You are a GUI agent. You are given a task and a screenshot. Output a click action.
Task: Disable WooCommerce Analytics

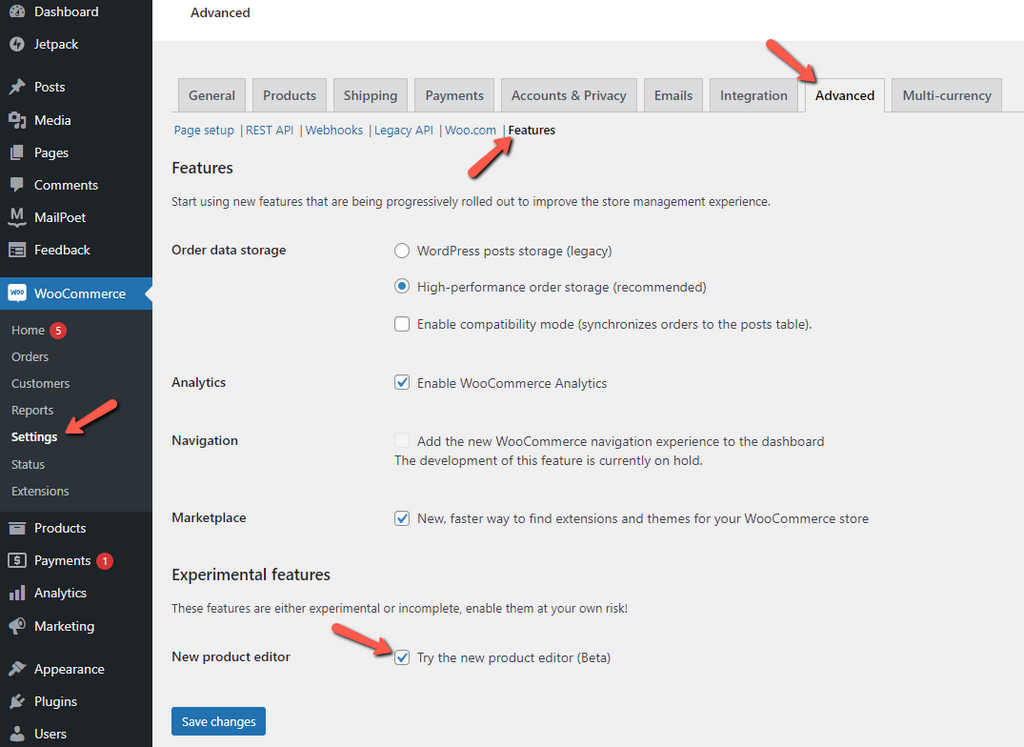(401, 382)
